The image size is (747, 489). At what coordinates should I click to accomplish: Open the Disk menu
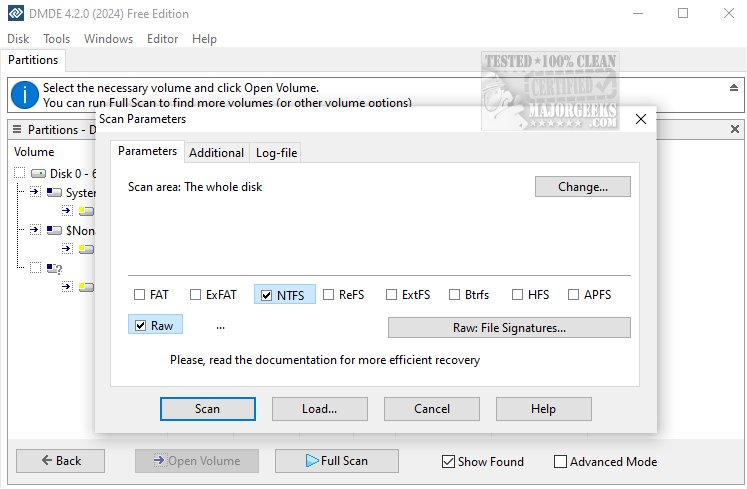point(18,39)
